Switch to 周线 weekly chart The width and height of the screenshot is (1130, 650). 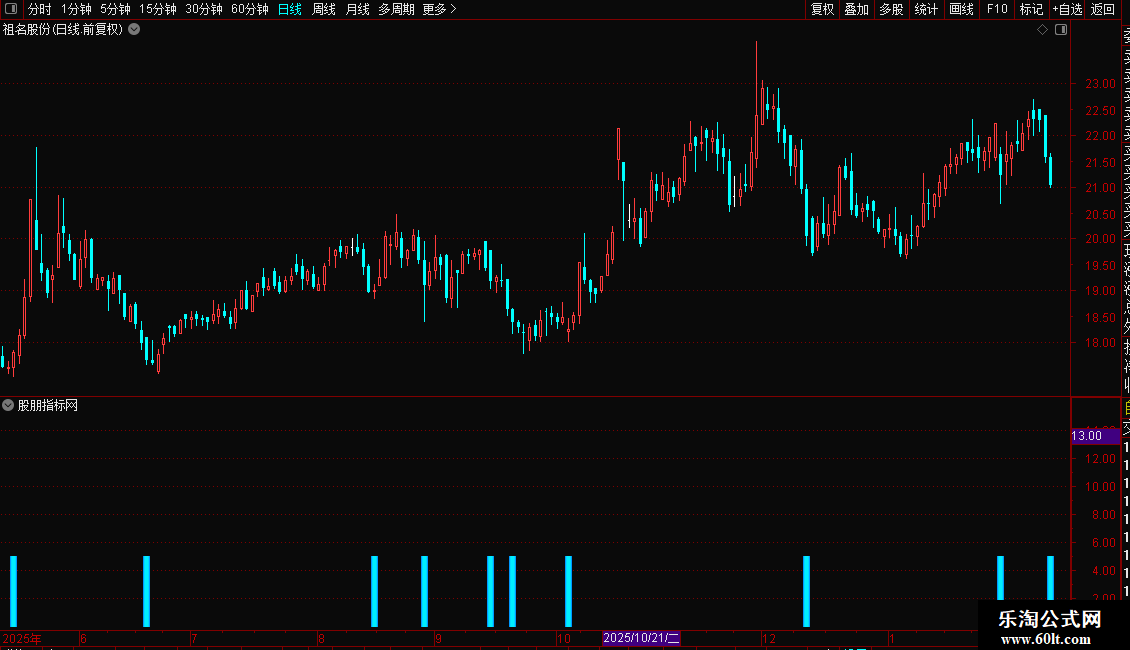click(x=324, y=9)
